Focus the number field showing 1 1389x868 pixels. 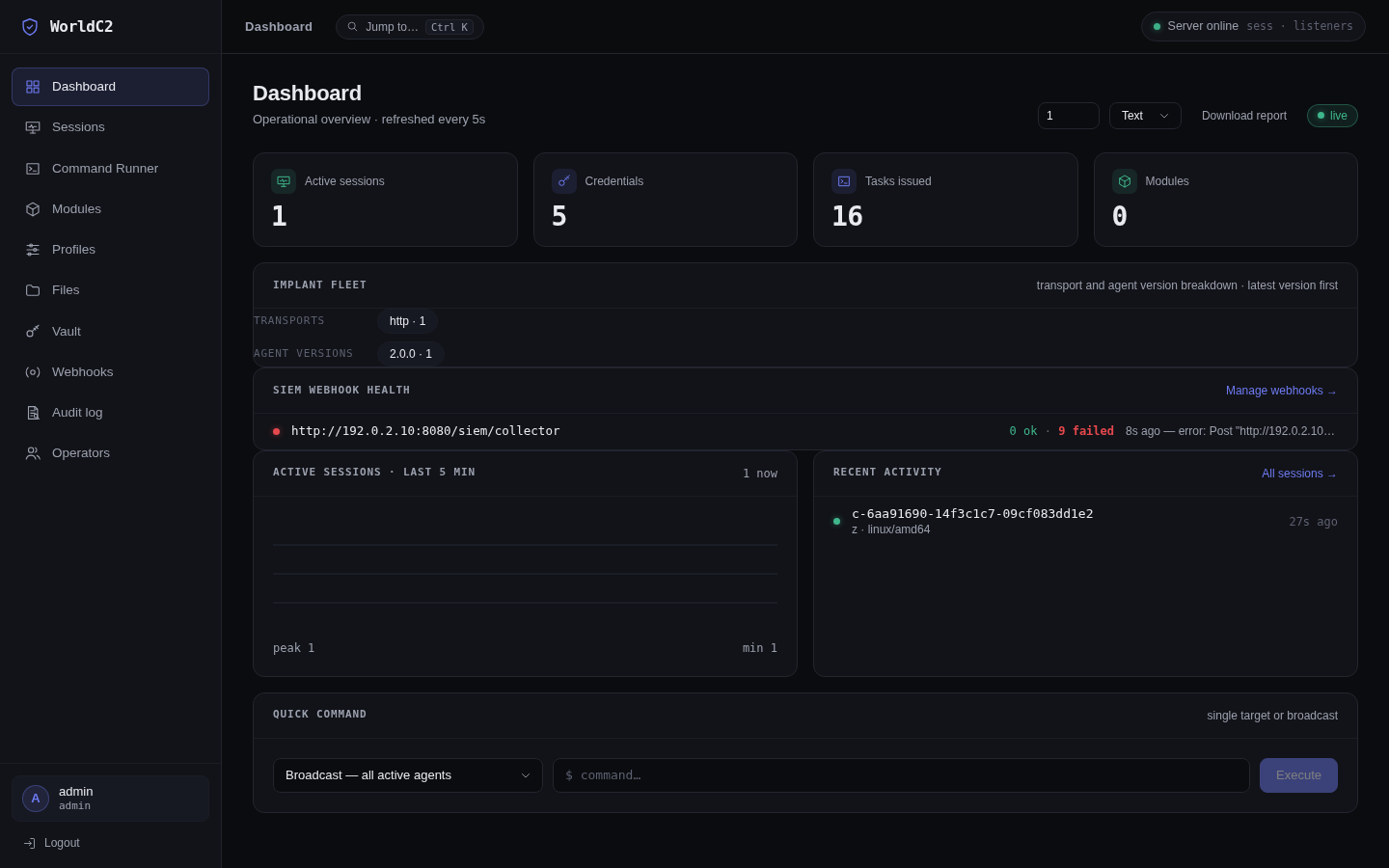coord(1069,116)
